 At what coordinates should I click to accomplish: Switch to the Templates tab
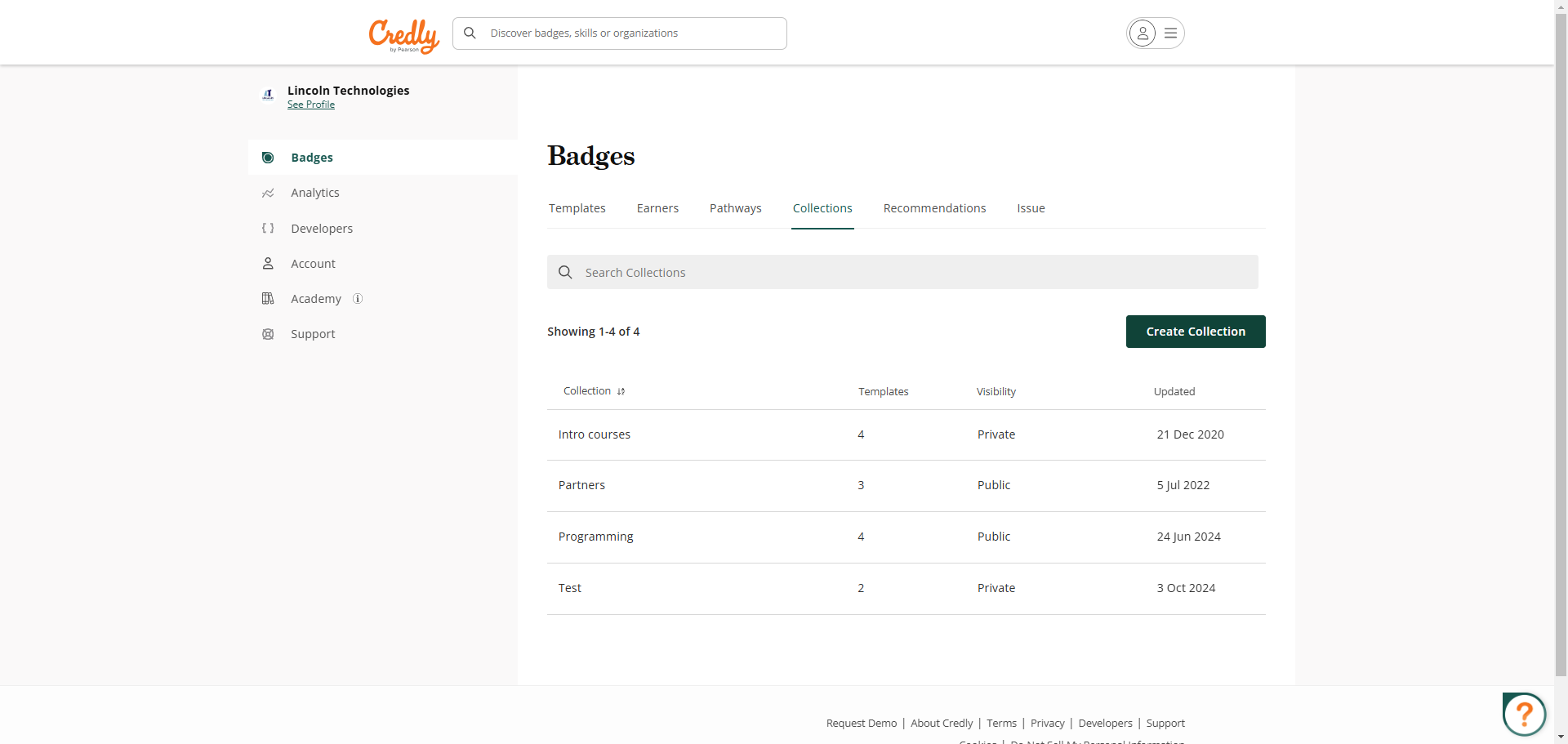click(577, 208)
